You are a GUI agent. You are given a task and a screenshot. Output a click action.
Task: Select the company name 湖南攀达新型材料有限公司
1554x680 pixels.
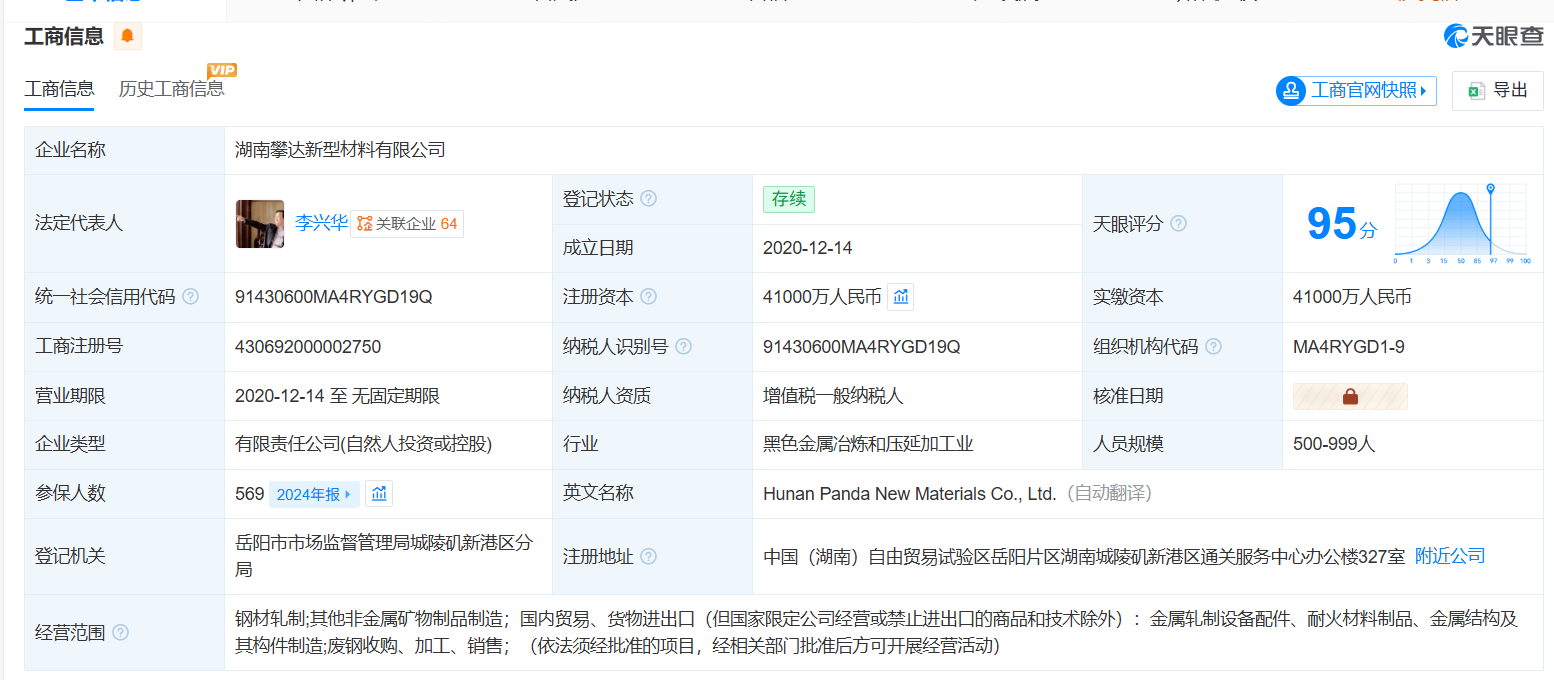pos(340,150)
